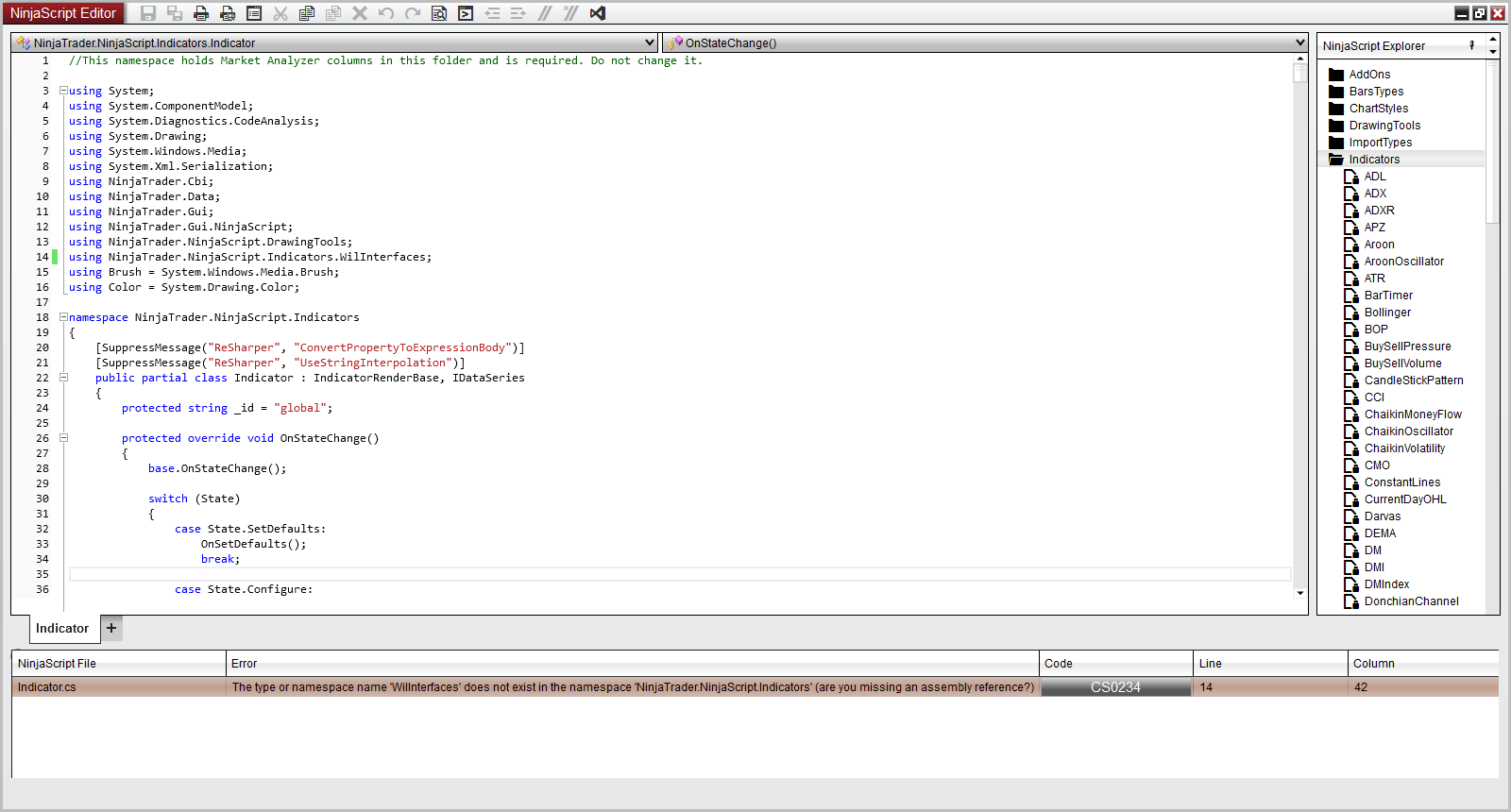Open the DrawingTools folder

pos(1384,126)
